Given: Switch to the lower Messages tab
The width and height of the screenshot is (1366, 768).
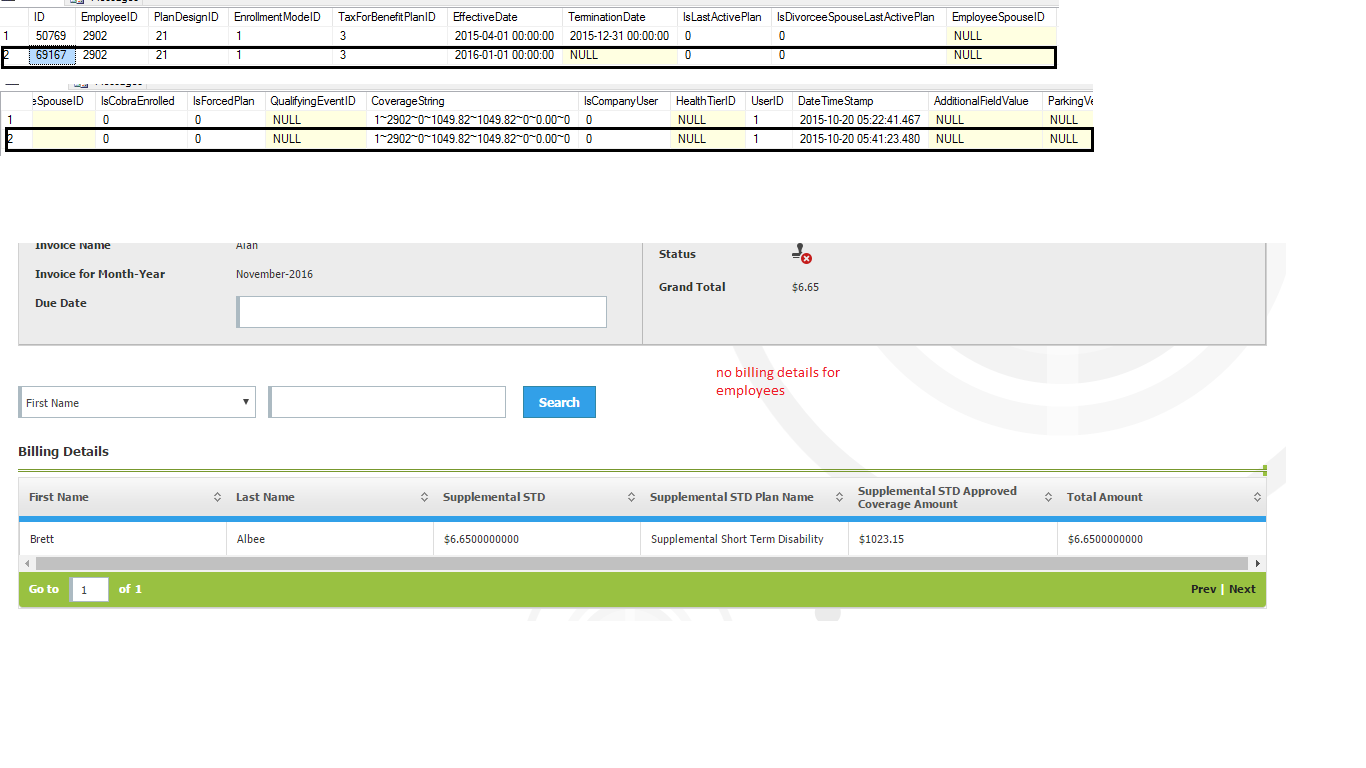Looking at the screenshot, I should tap(116, 85).
